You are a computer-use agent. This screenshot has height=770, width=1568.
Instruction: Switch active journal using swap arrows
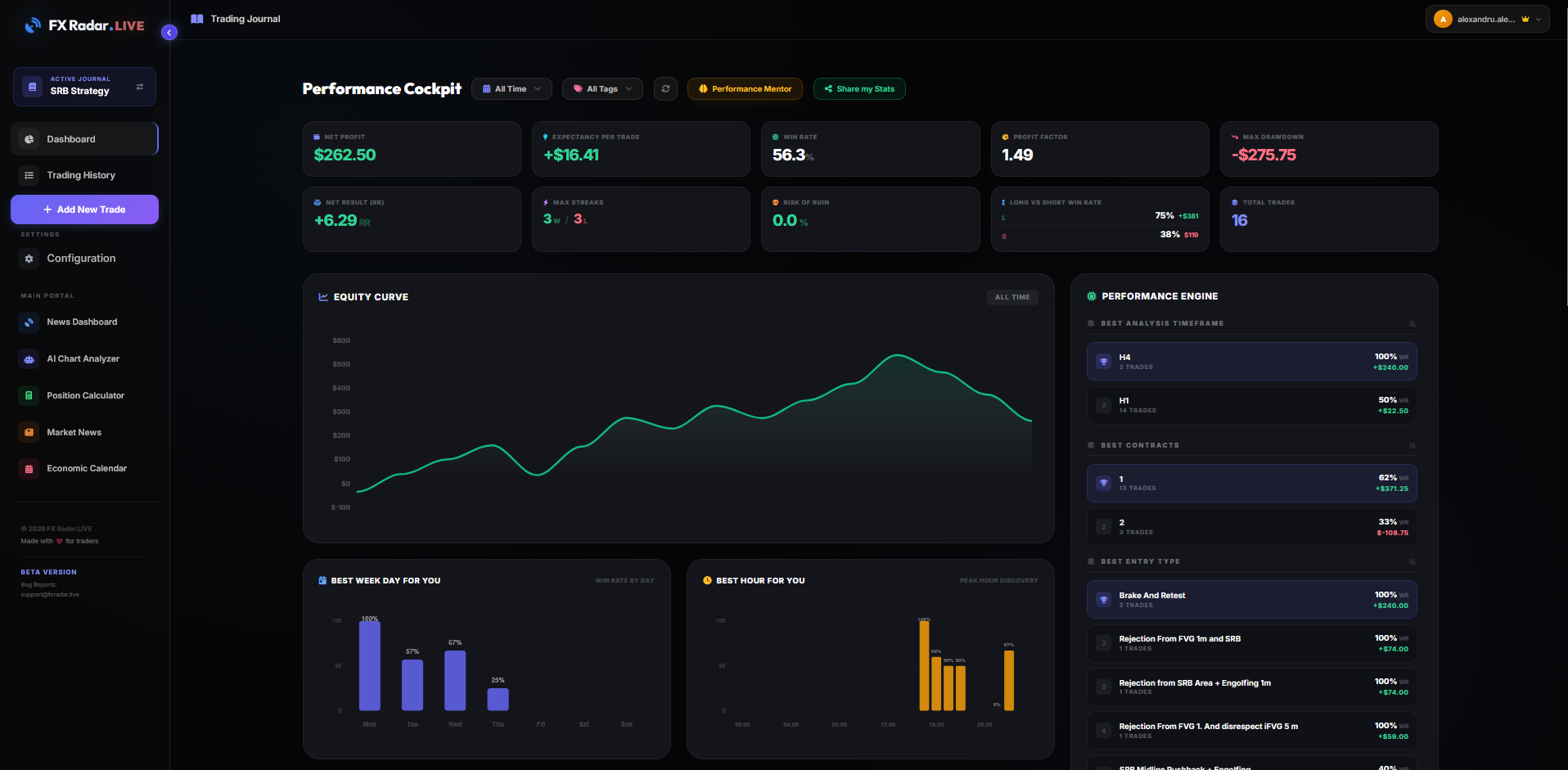(x=140, y=87)
